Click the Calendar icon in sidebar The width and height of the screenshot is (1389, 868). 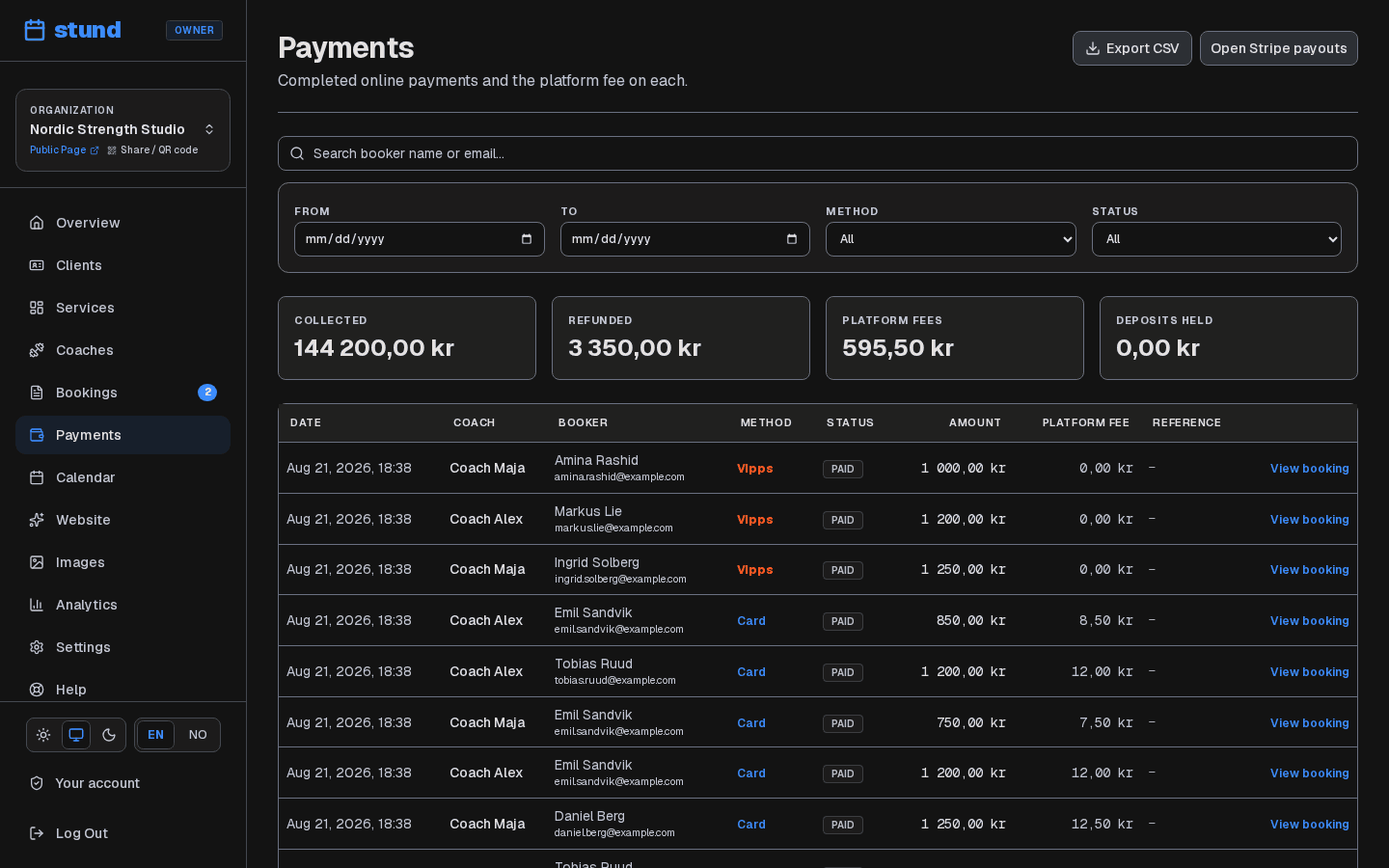[37, 477]
